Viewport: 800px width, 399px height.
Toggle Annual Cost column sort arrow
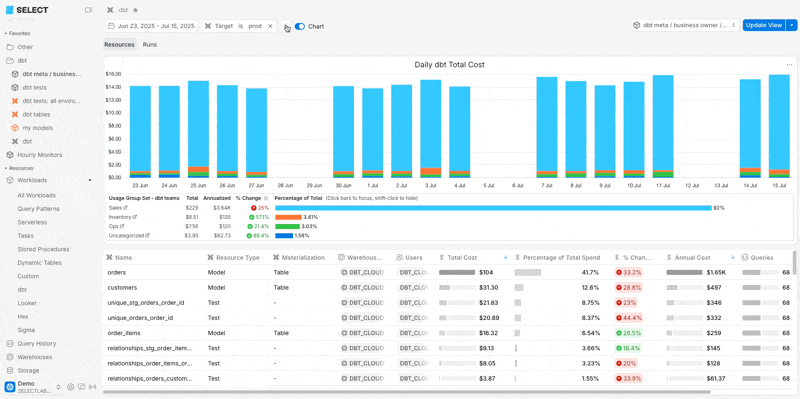point(733,258)
